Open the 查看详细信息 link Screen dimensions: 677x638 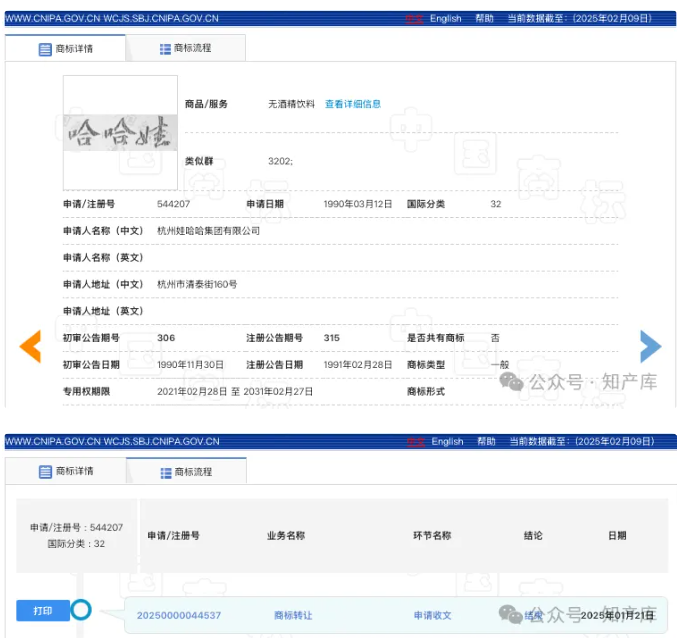coord(352,104)
